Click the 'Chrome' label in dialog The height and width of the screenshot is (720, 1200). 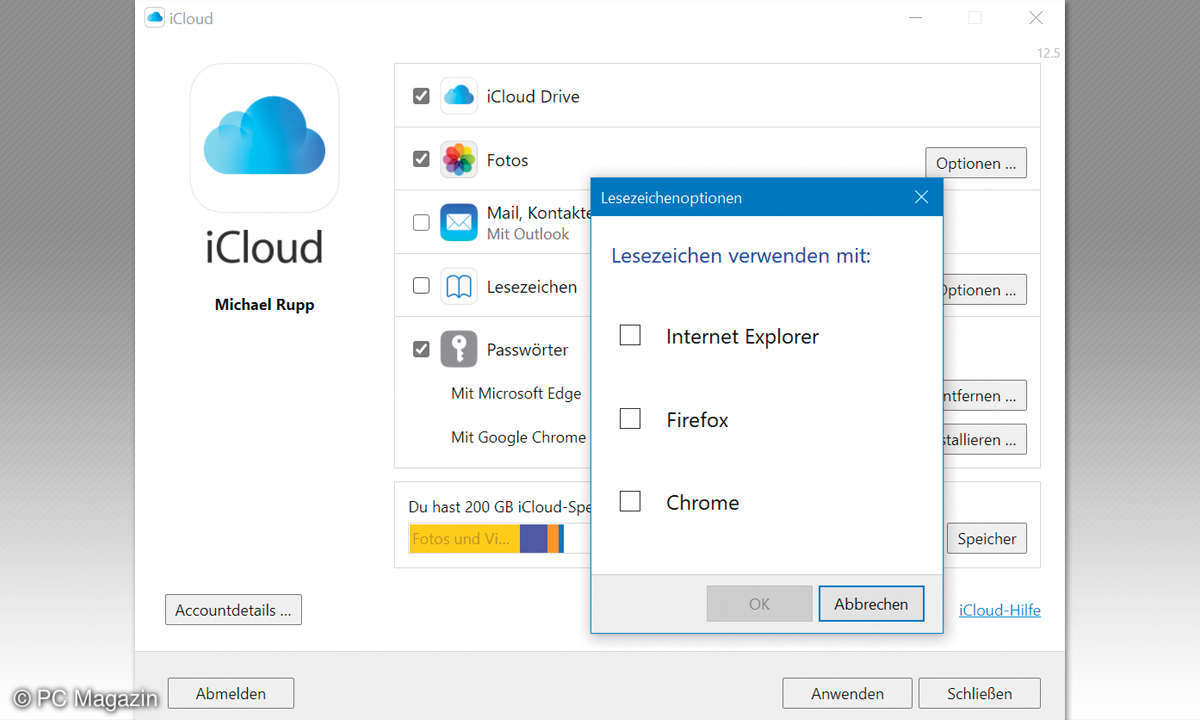[x=702, y=503]
